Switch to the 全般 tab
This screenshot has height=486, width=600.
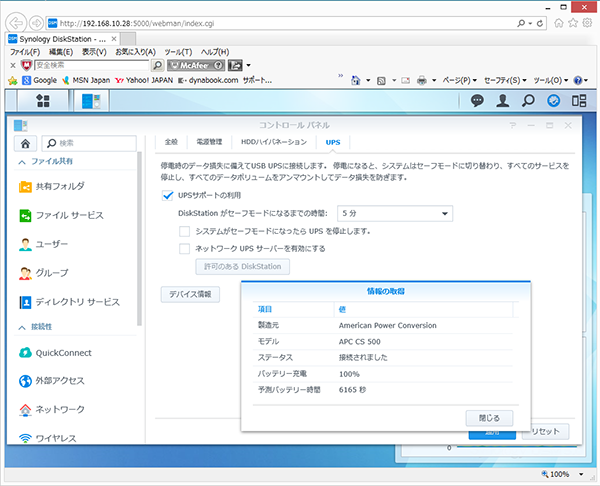click(171, 142)
